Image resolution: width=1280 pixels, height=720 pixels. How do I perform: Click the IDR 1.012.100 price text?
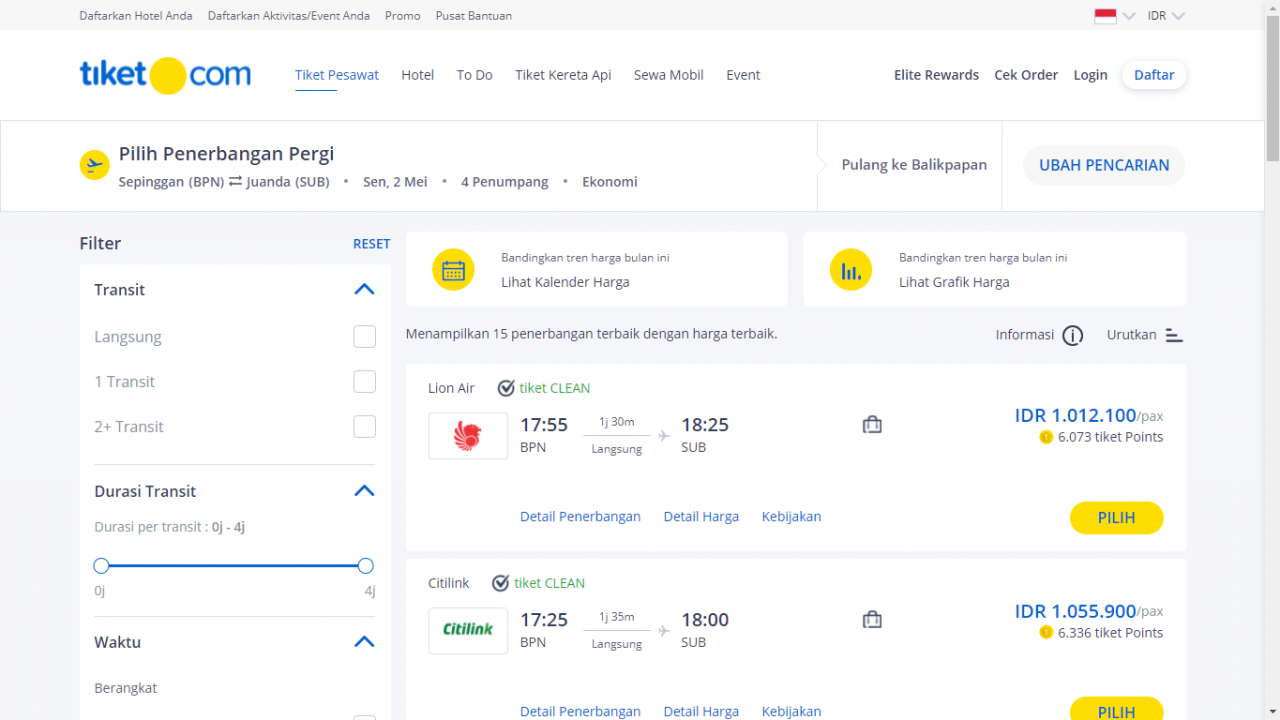click(x=1075, y=415)
